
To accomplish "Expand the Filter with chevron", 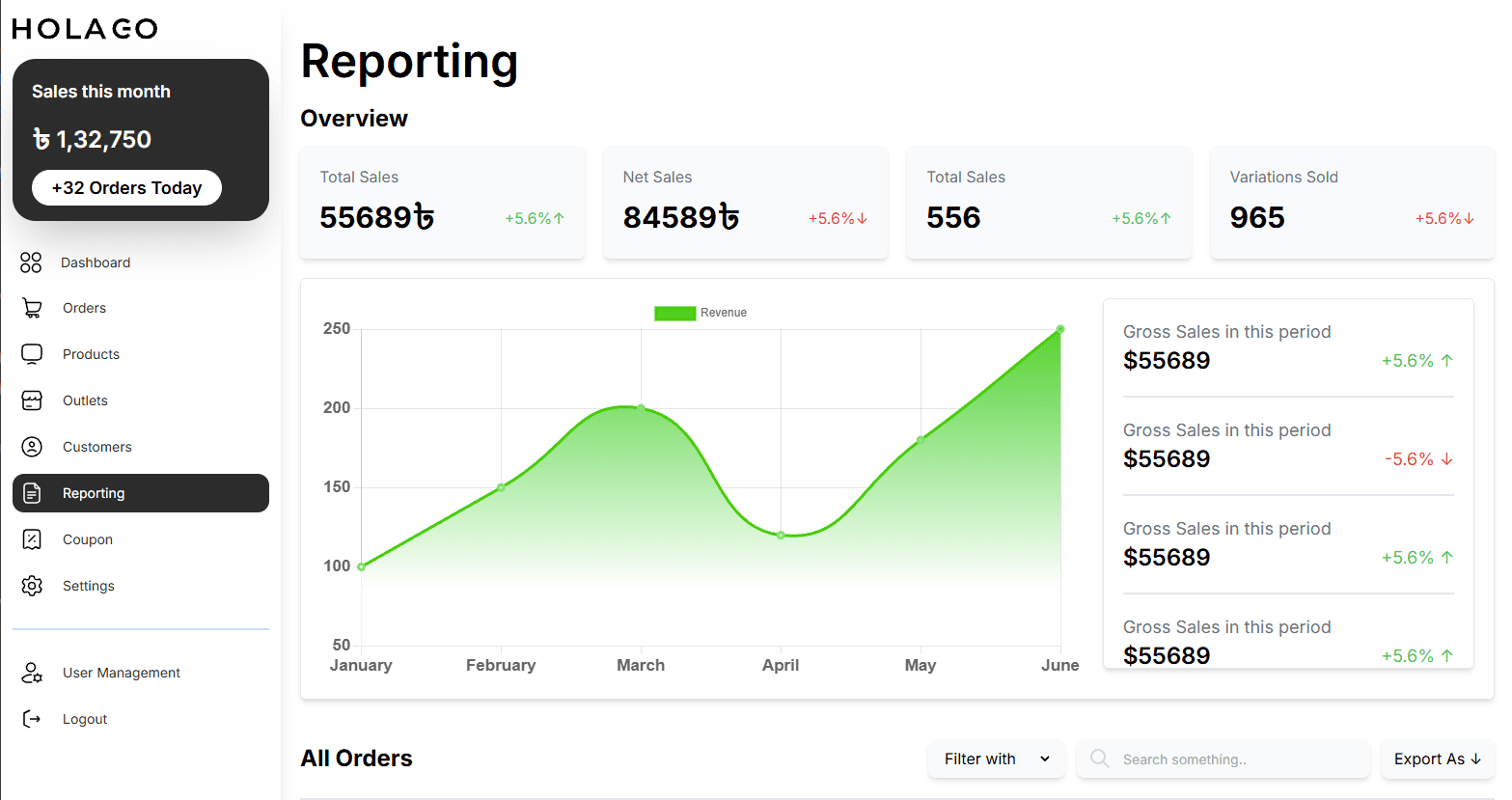I will tap(1045, 759).
